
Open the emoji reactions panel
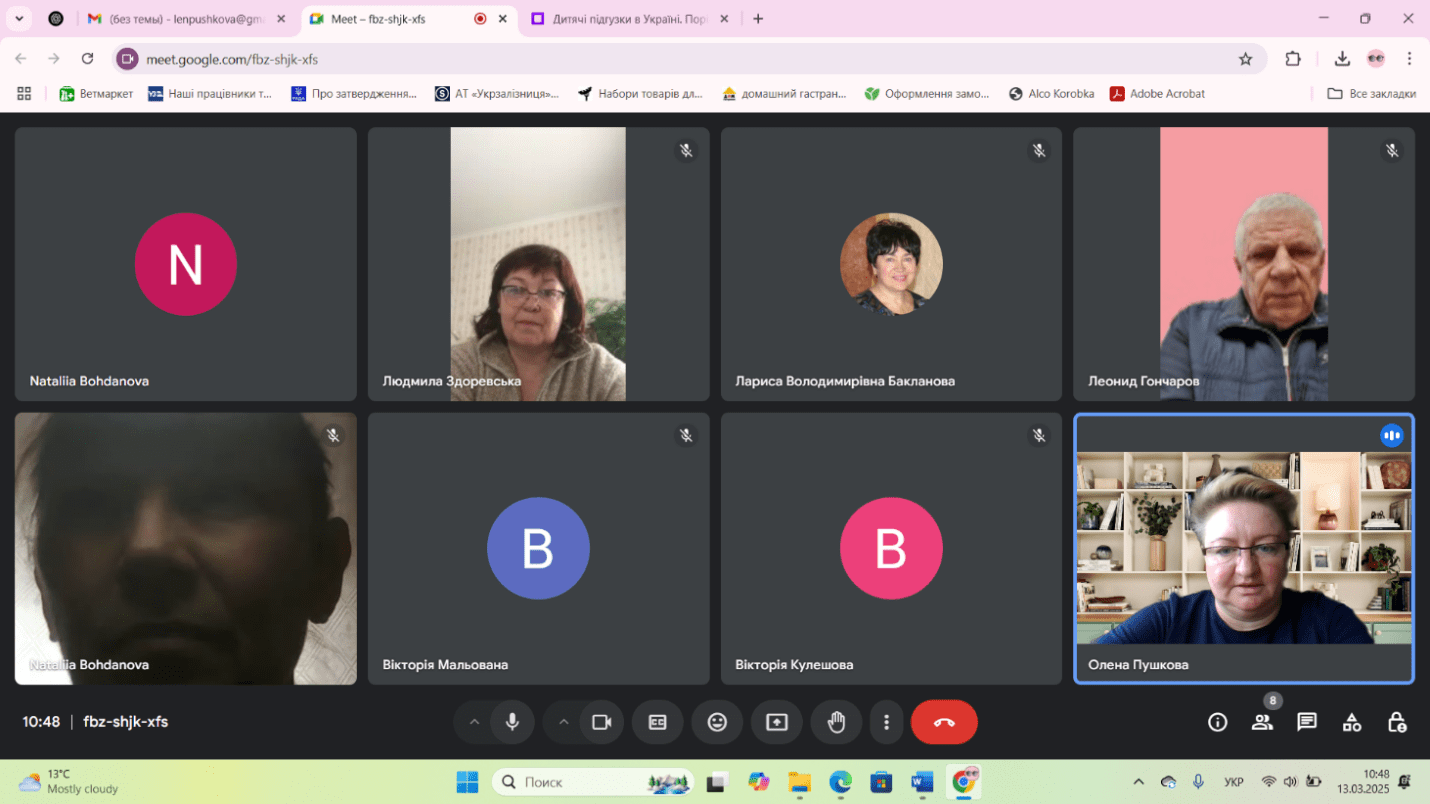coord(717,722)
